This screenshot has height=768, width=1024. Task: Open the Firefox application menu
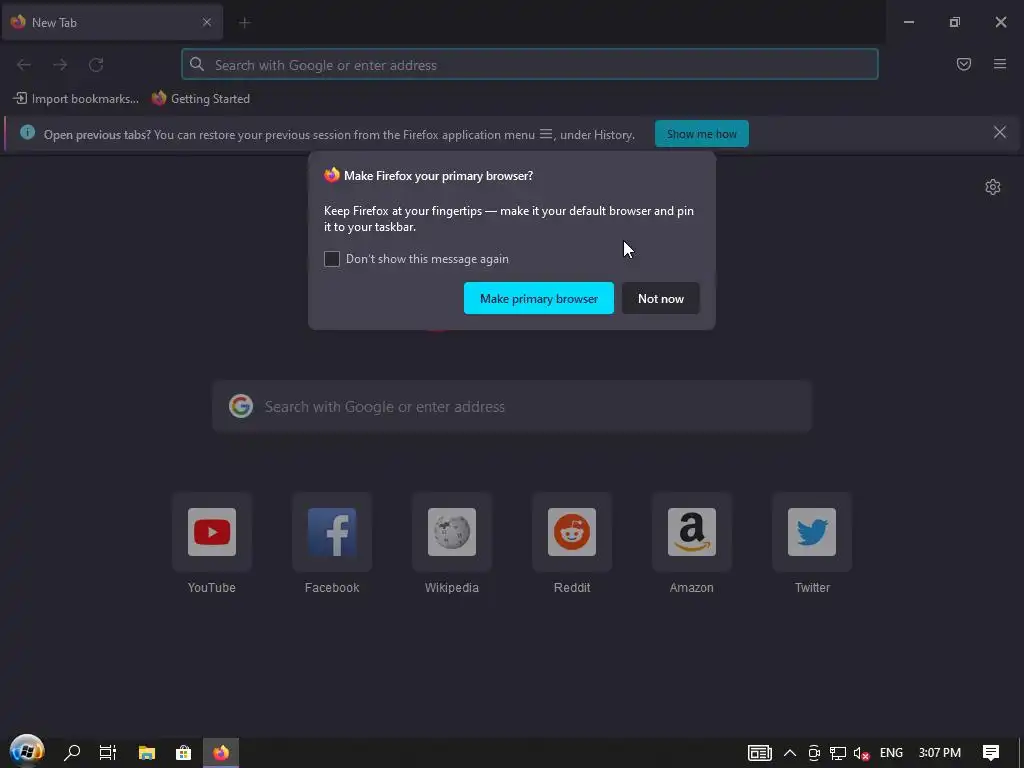(x=1000, y=64)
